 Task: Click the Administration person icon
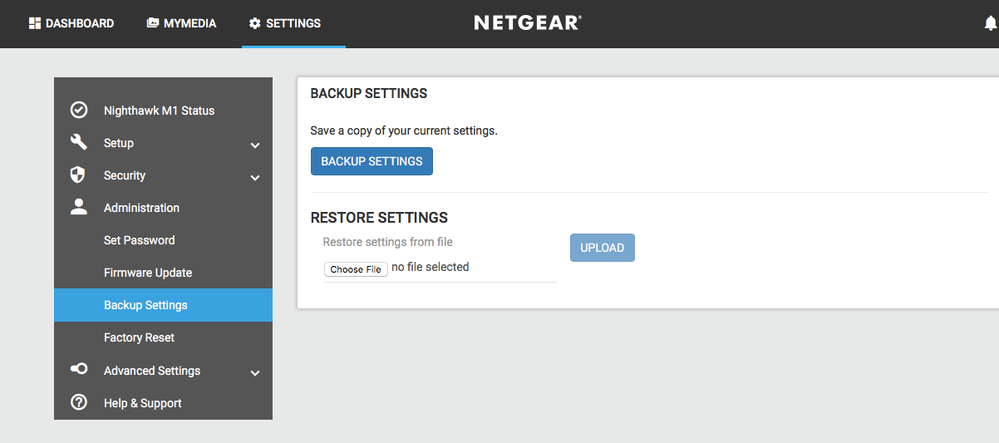78,207
